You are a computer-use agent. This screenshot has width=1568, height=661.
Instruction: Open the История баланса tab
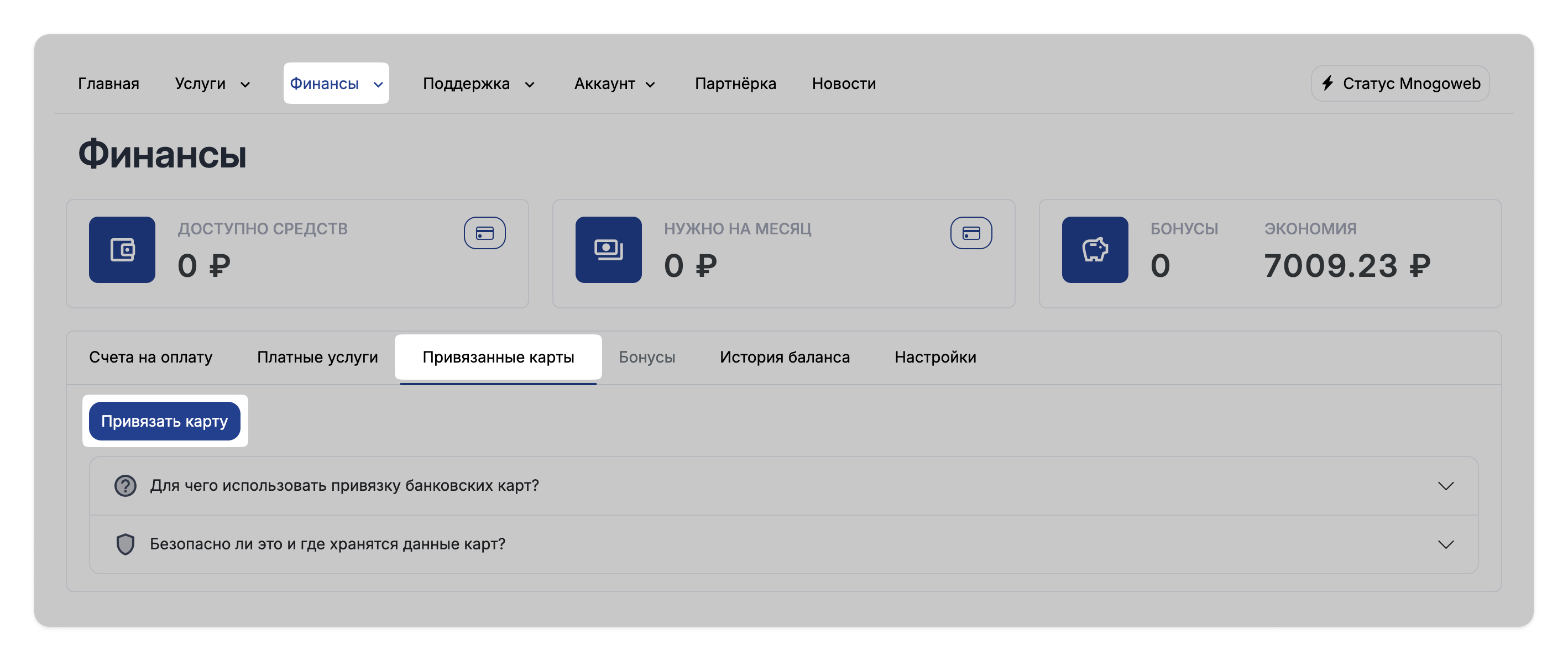784,357
